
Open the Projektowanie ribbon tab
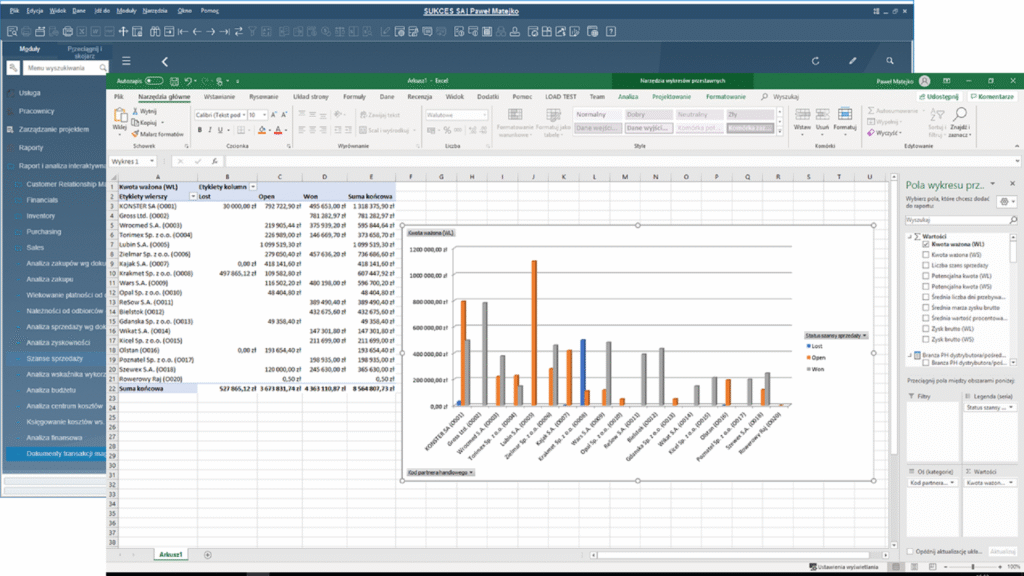point(671,97)
